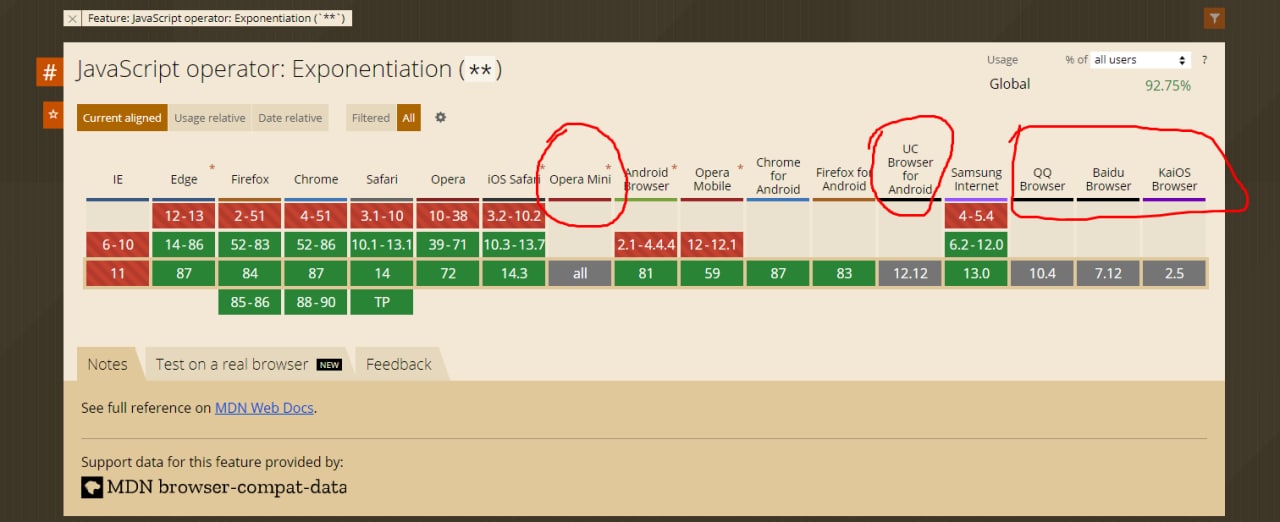Viewport: 1280px width, 522px height.
Task: Click iOS Safari 3.2-10.2 cell
Action: tap(514, 216)
